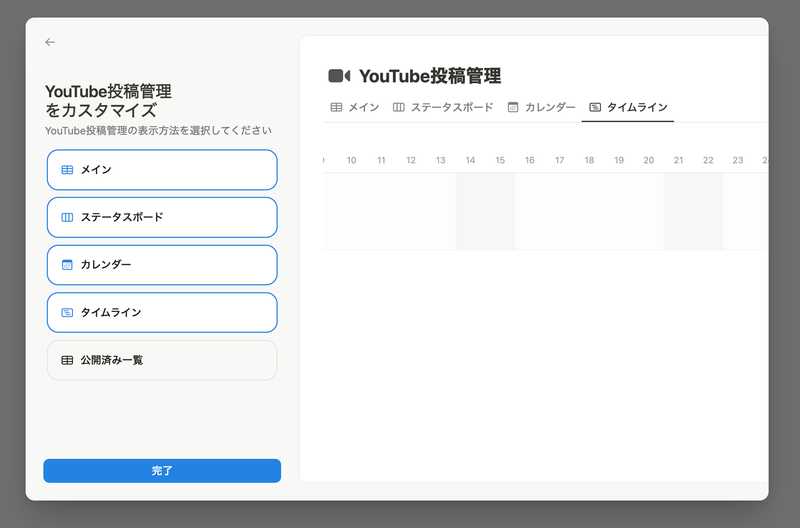Click the board icon on the ステータスボード tab
800x528 pixels.
click(x=399, y=107)
